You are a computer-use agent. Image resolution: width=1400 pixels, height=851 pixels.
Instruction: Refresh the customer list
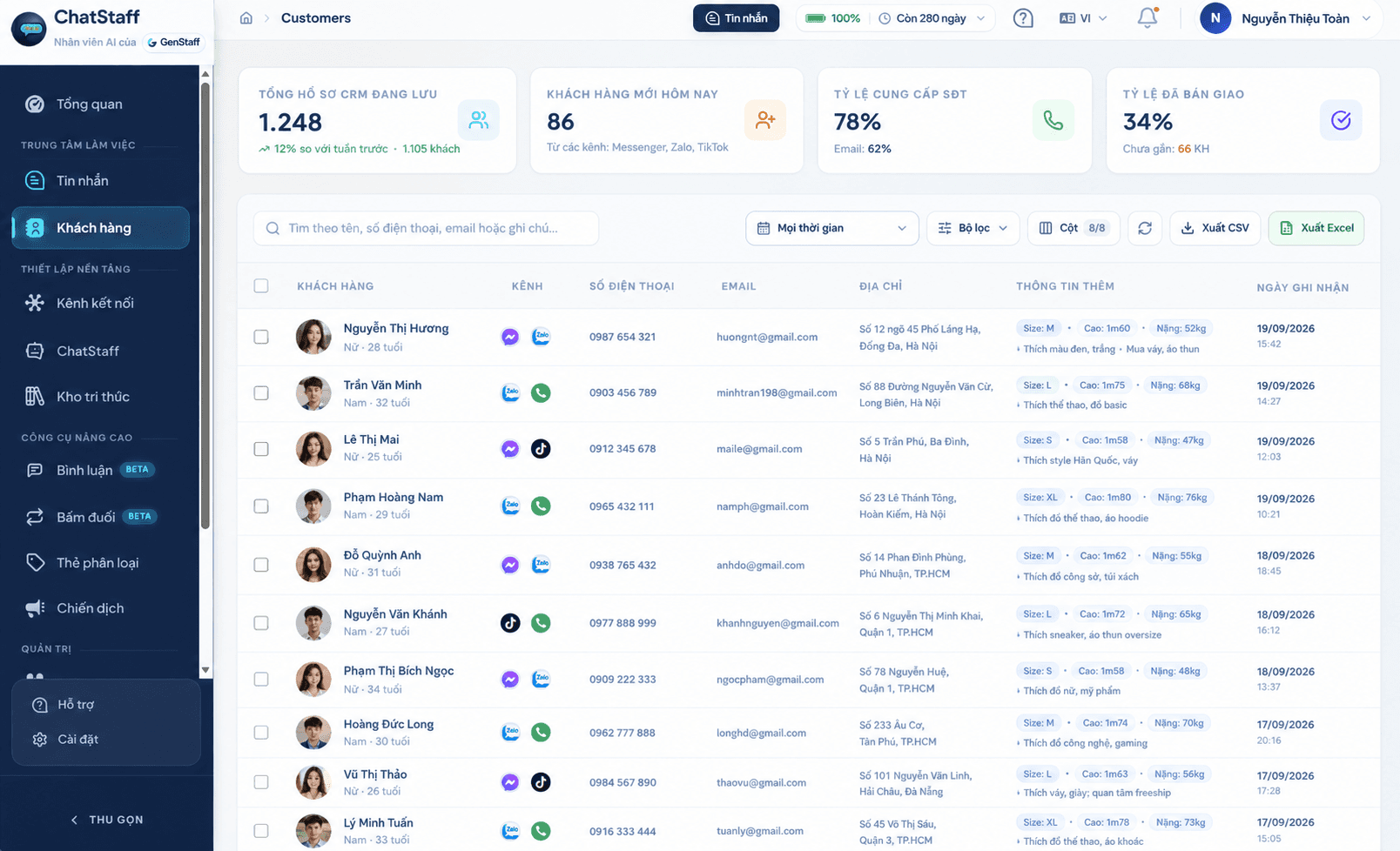1145,228
